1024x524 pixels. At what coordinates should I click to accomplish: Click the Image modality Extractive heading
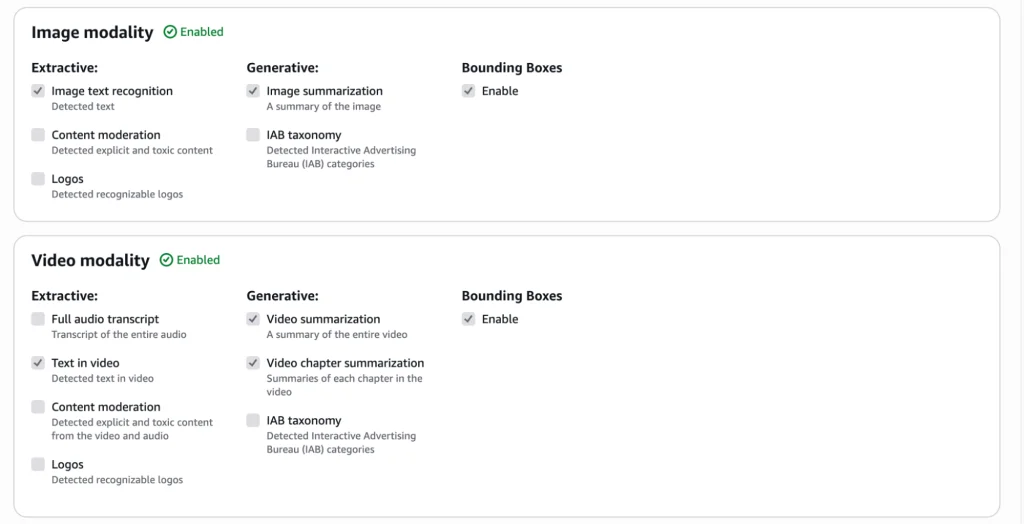point(64,67)
